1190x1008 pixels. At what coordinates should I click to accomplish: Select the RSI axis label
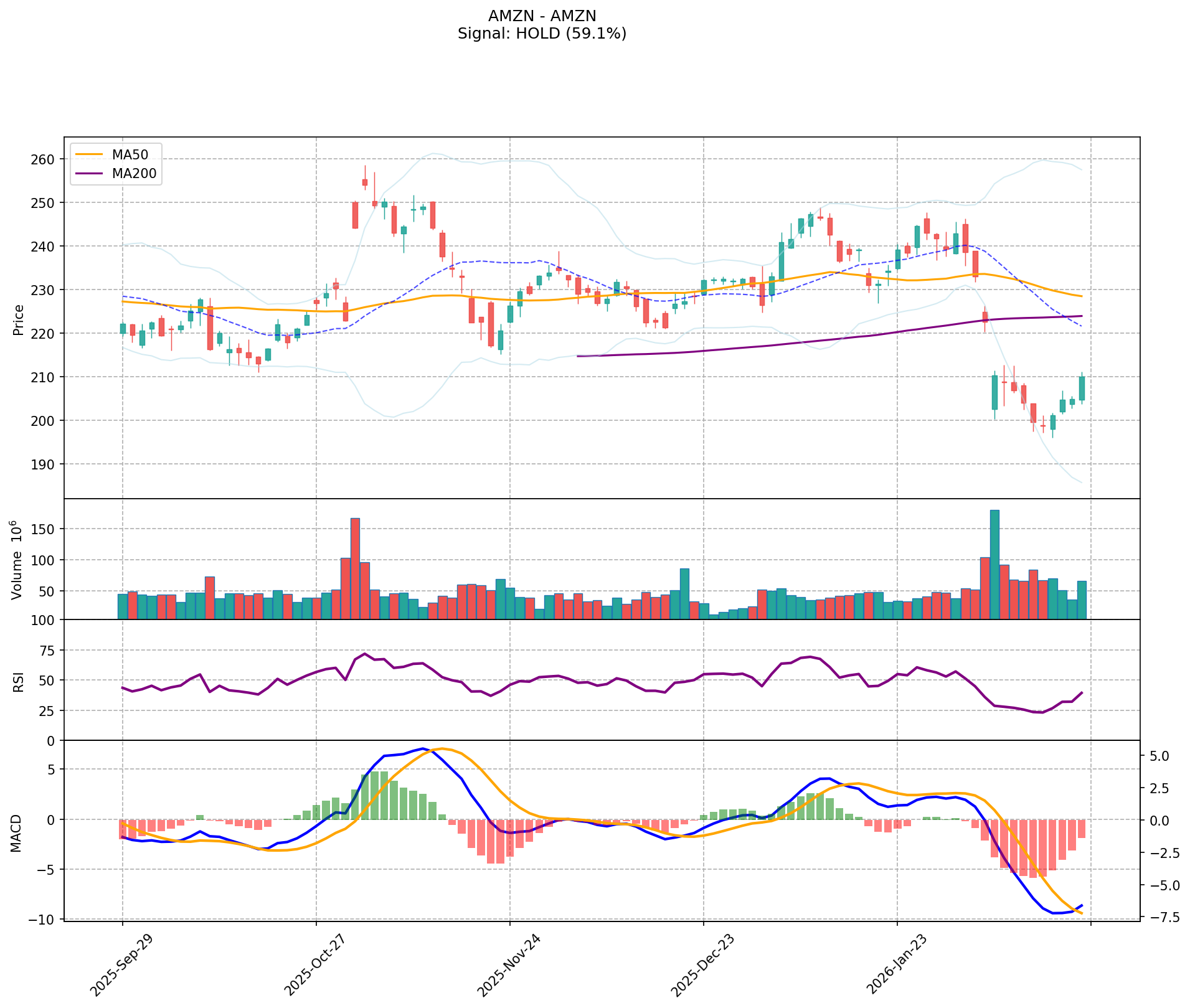tap(19, 681)
